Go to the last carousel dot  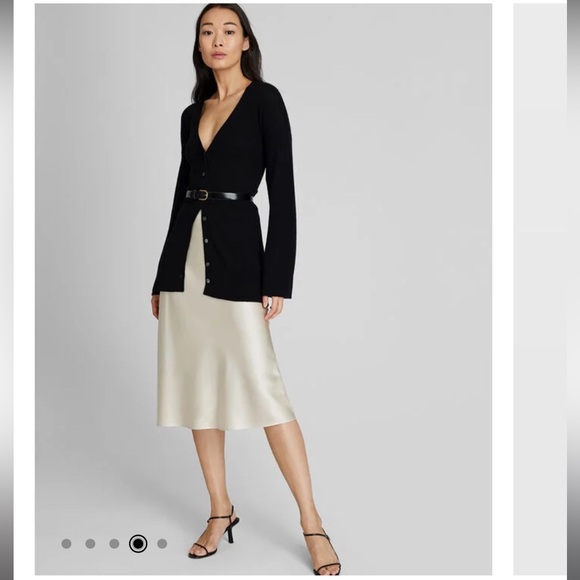(162, 543)
